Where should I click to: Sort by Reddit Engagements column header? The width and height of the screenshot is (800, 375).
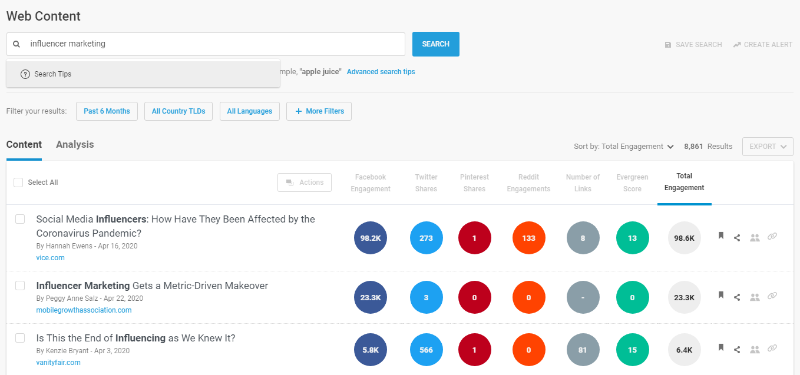(529, 183)
